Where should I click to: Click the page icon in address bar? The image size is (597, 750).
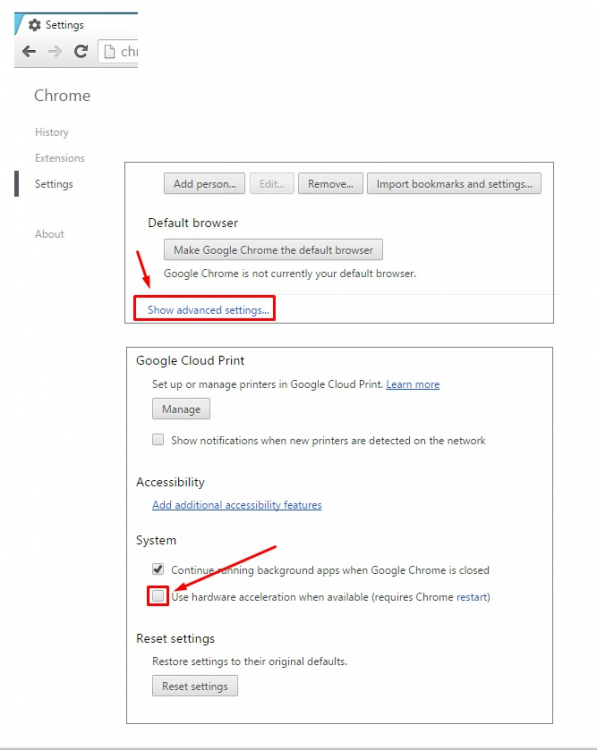[110, 51]
